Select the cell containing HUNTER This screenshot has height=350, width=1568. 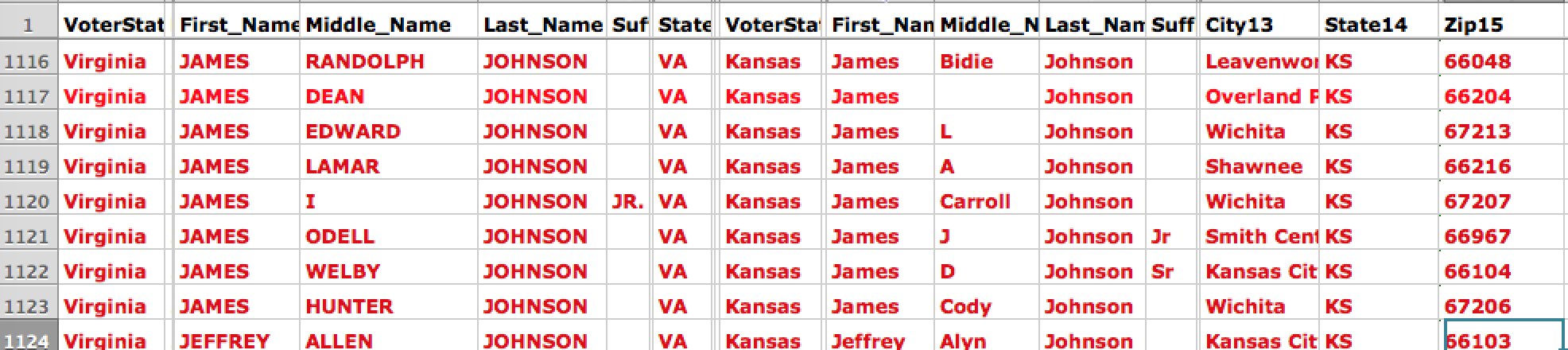(x=350, y=306)
